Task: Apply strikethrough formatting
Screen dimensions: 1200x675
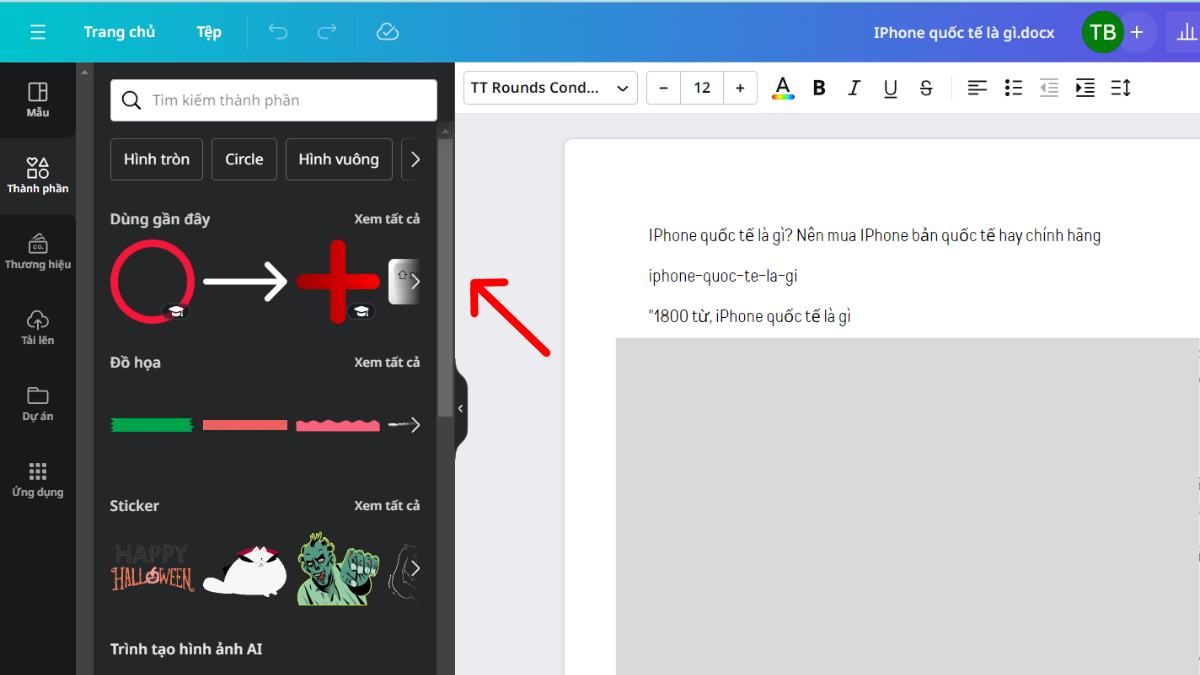Action: tap(926, 88)
